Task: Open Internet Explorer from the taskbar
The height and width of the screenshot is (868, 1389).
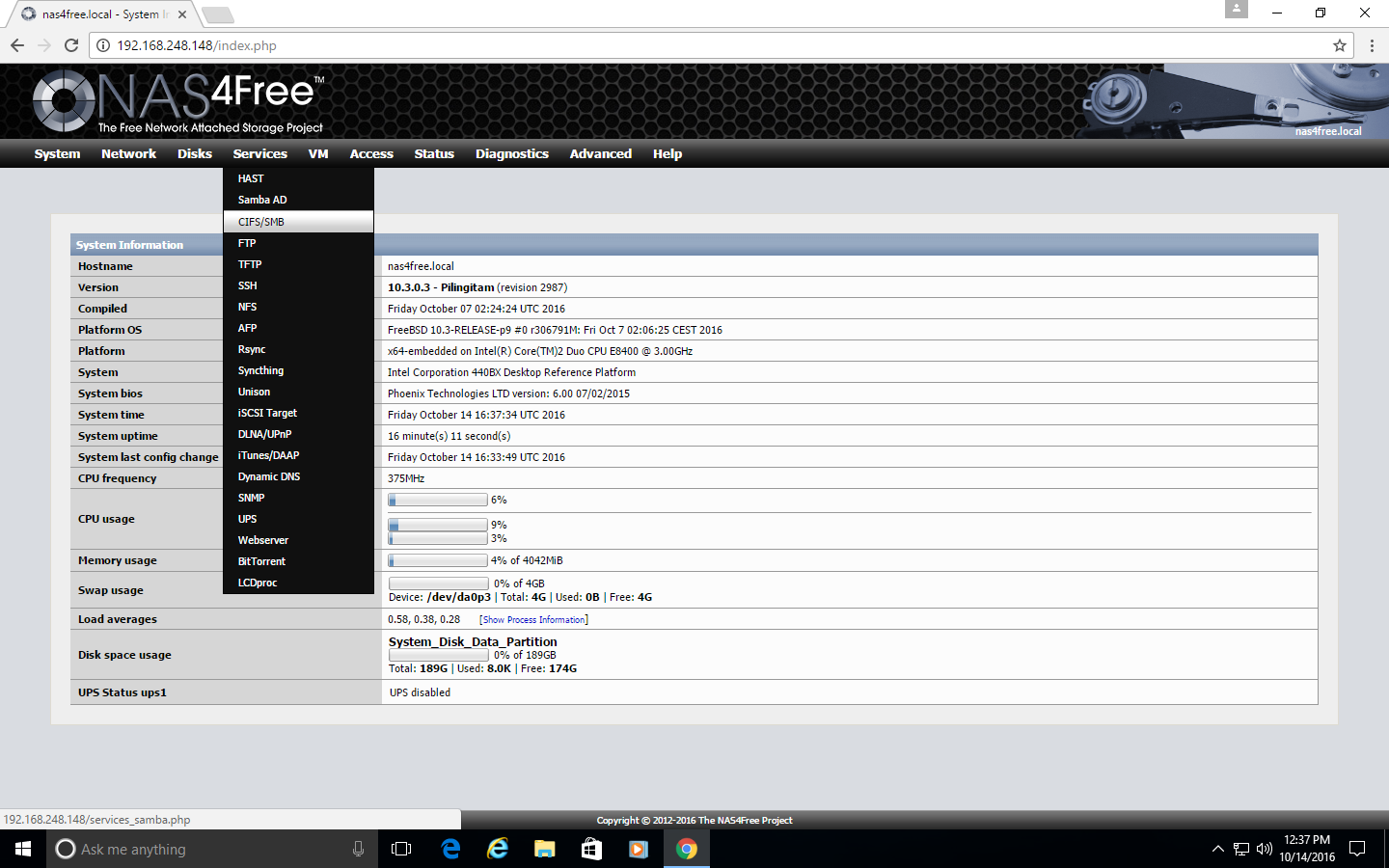Action: pos(498,849)
